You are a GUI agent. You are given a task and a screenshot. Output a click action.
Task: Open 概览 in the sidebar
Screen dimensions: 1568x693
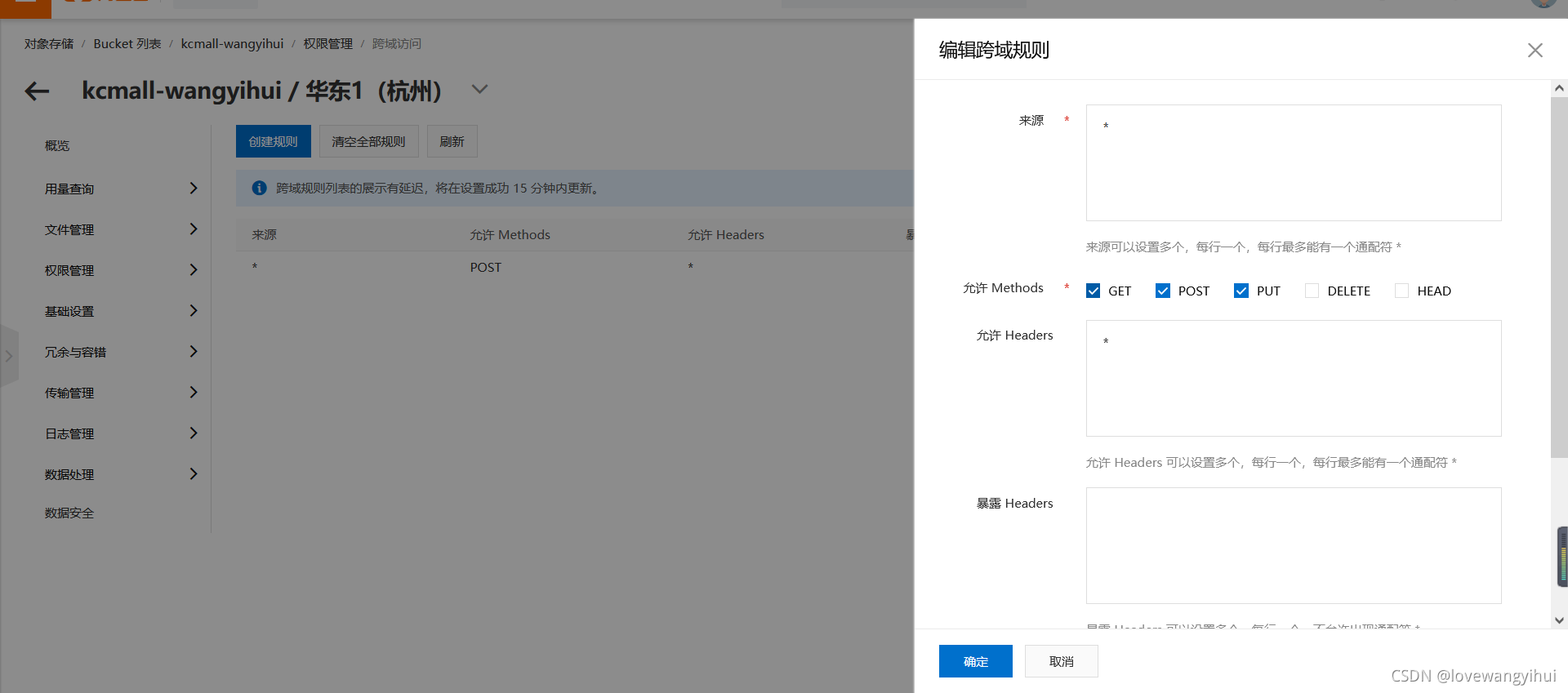tap(57, 145)
